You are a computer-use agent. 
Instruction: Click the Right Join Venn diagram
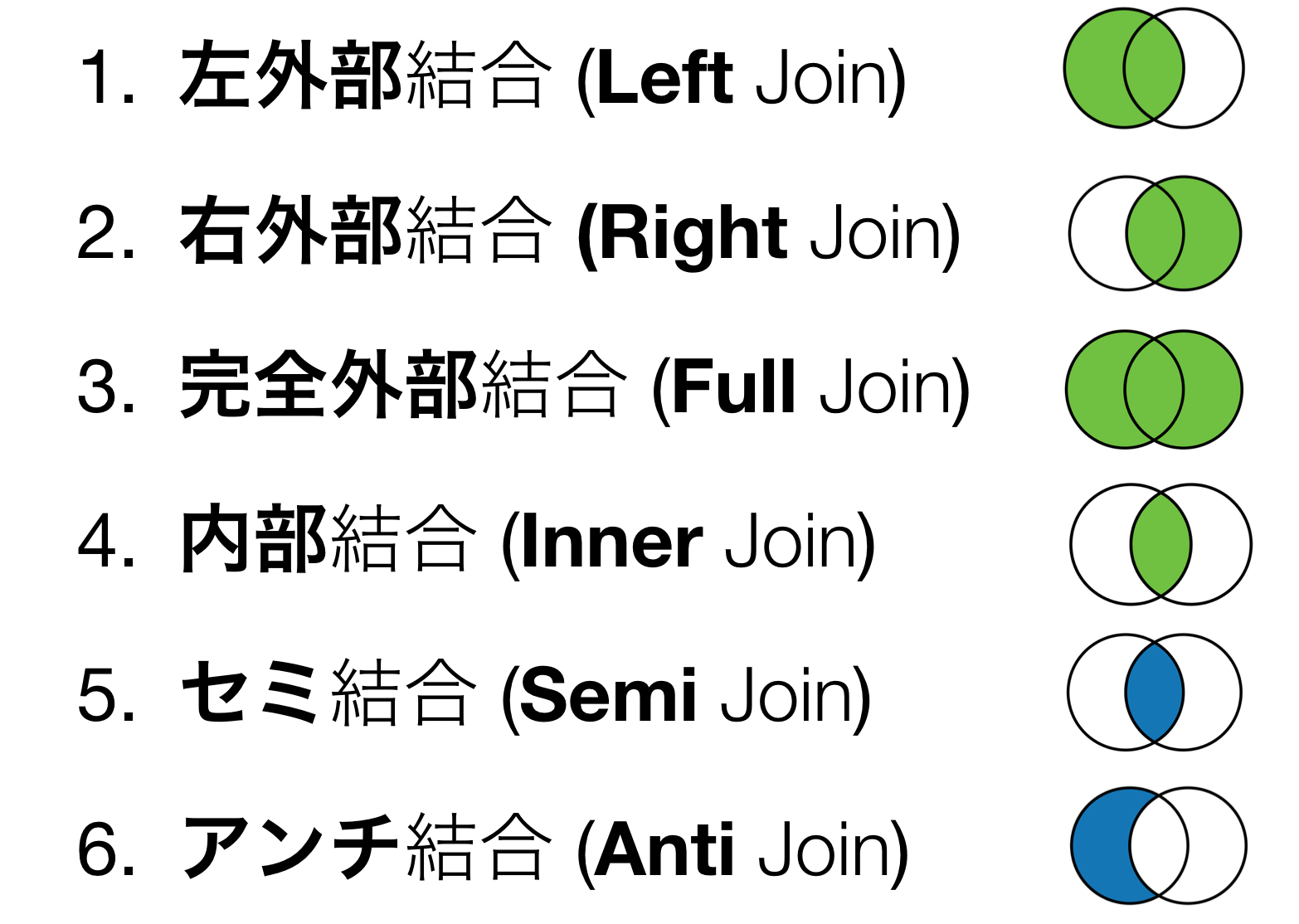1155,233
